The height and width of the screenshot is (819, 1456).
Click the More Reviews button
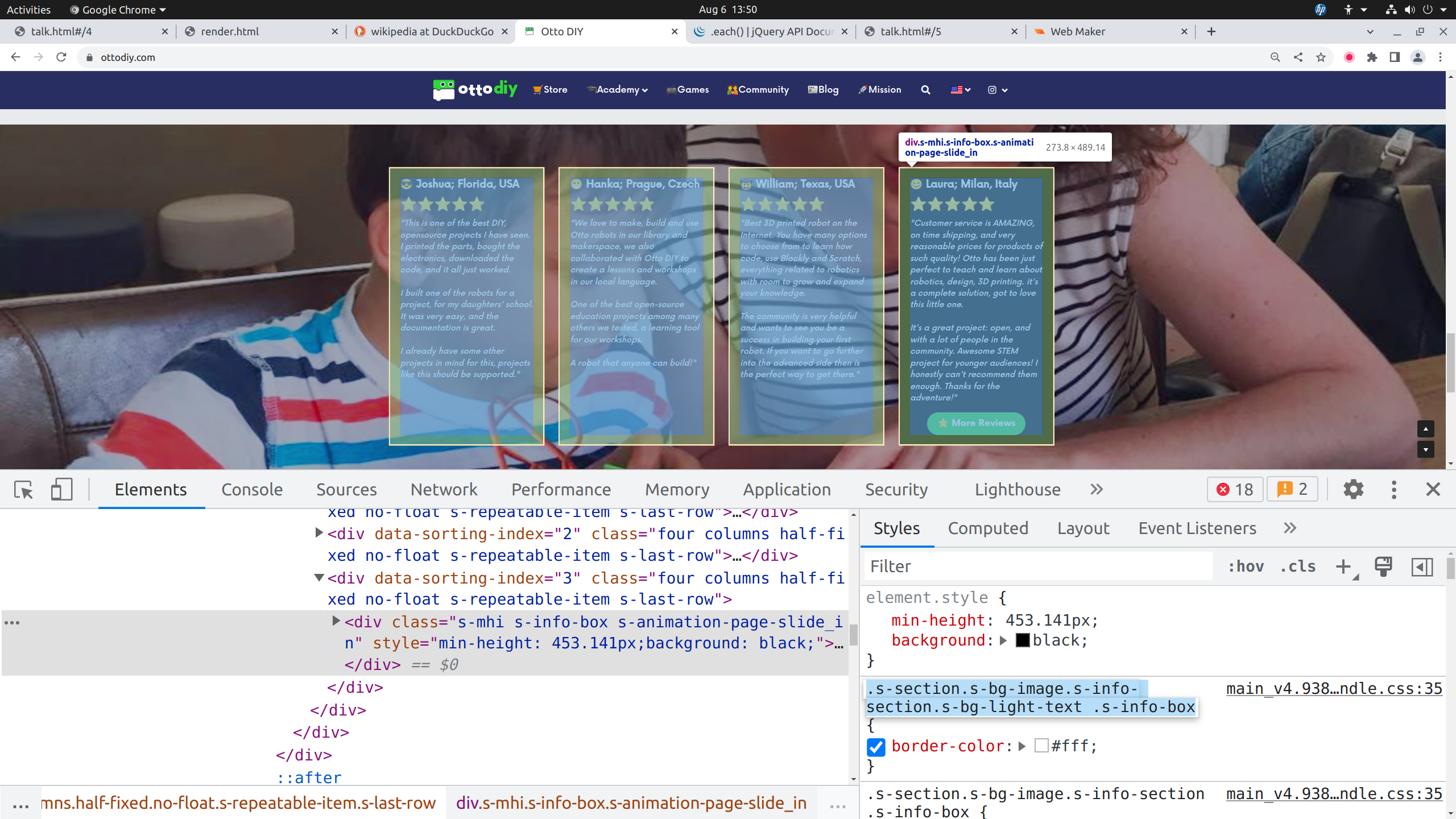coord(976,423)
